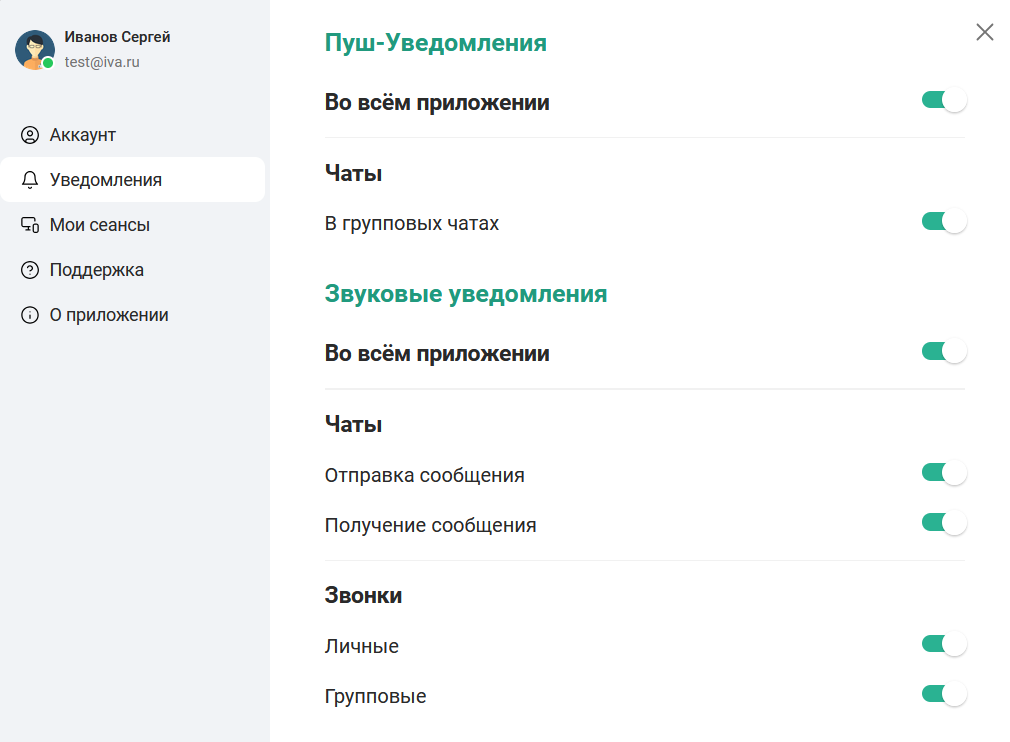The width and height of the screenshot is (1010, 742).
Task: Open the Аккаунт section
Action: [85, 134]
